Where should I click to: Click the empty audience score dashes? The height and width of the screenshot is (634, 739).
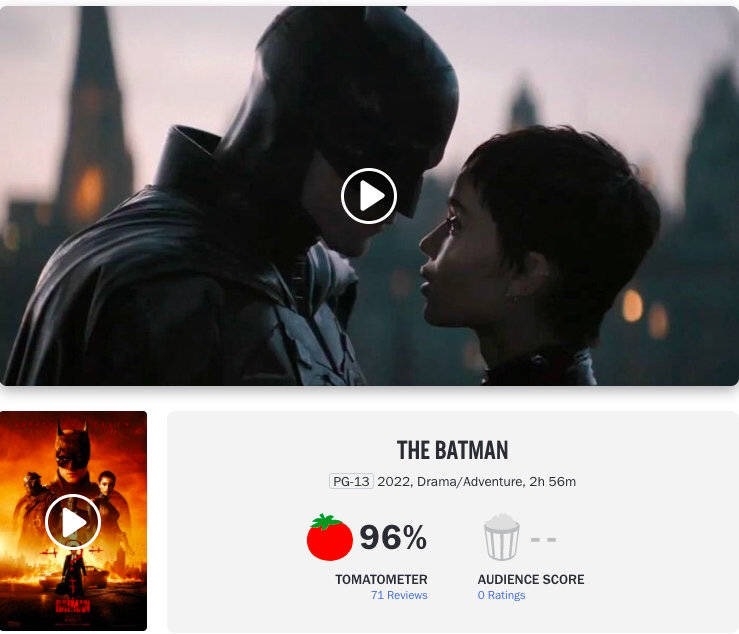tap(543, 539)
